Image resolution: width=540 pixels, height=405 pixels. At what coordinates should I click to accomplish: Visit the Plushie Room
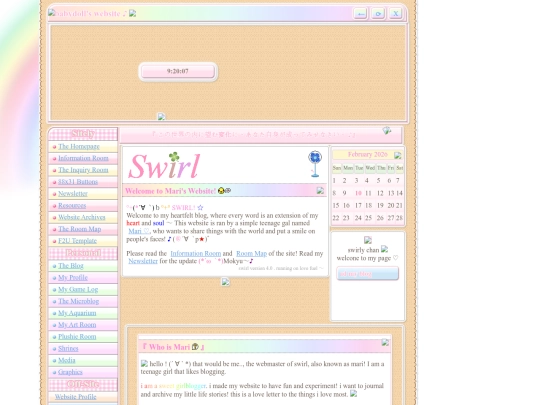77,336
